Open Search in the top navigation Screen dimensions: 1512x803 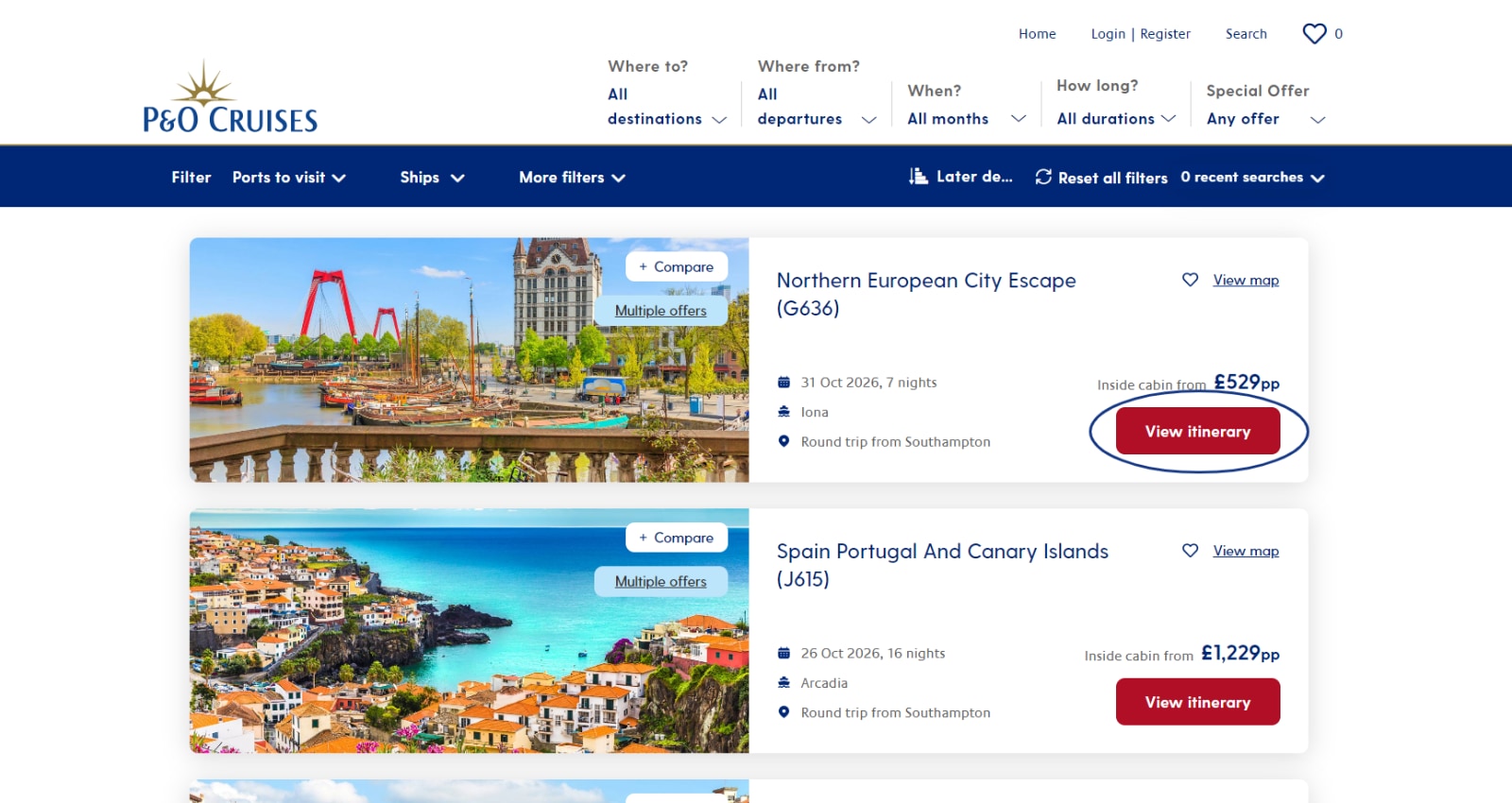point(1246,34)
